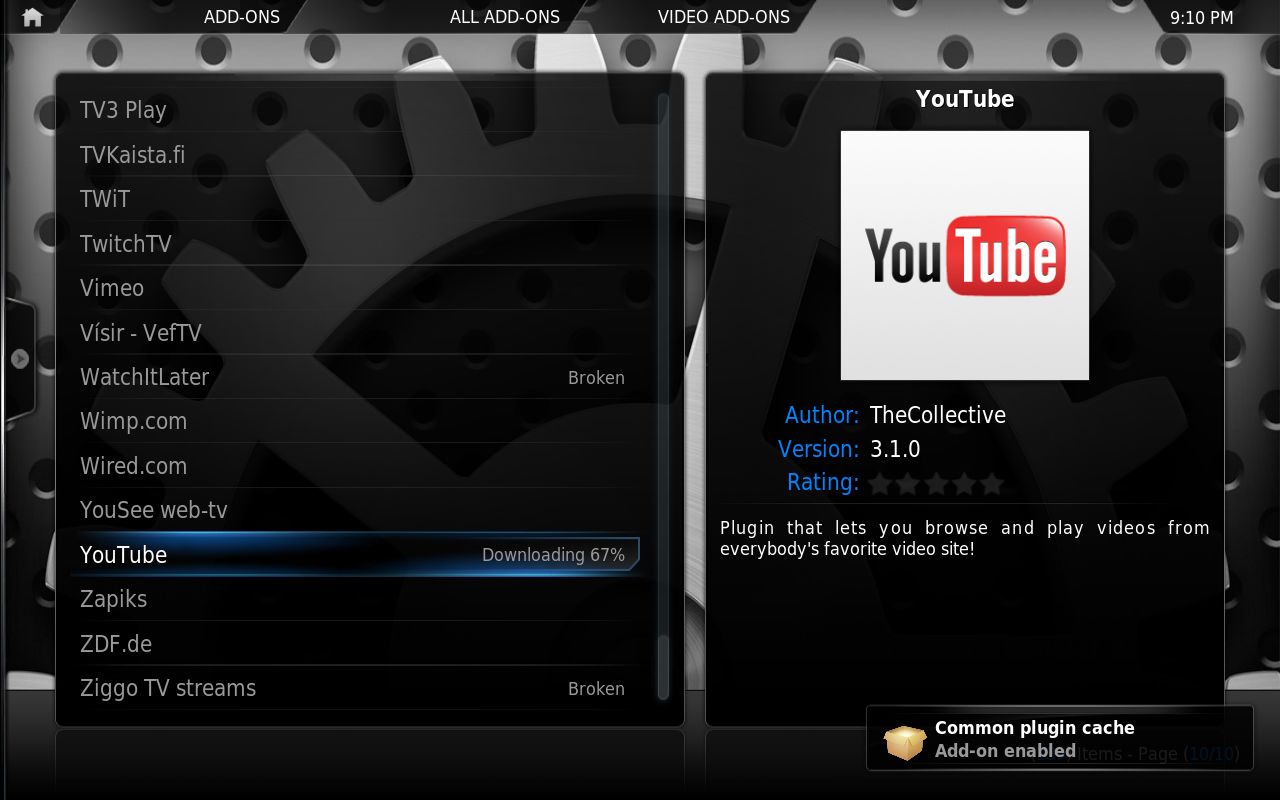Open the ALL ADD-ONS breadcrumb

505,17
